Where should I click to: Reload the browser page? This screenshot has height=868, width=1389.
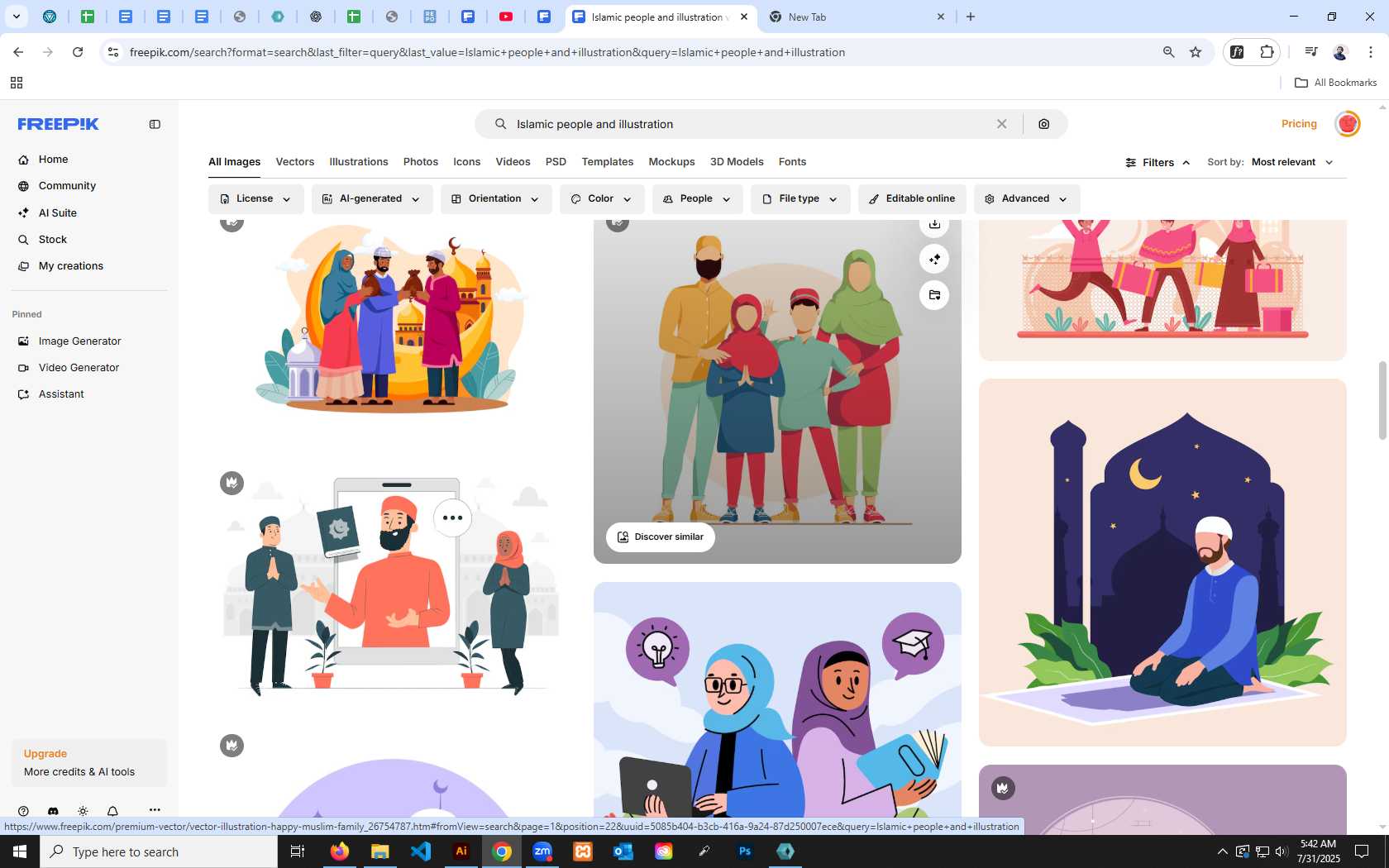(x=78, y=52)
